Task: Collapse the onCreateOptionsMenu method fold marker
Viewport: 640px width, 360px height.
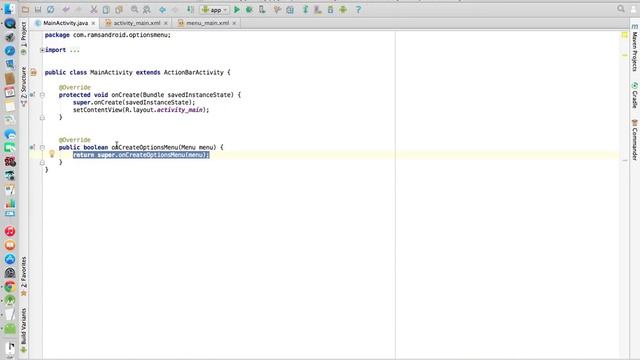Action: [42, 147]
